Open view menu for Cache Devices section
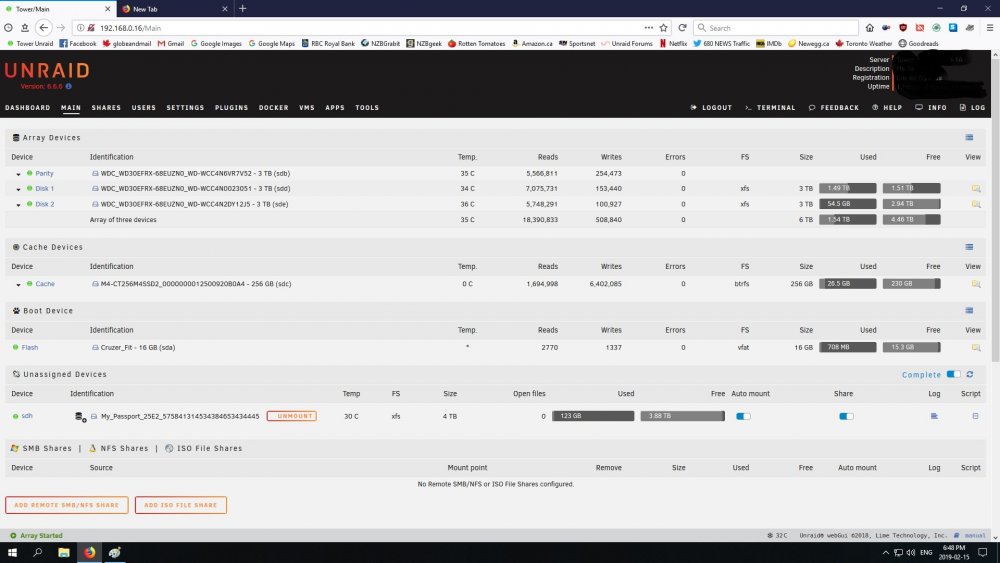Screen dimensions: 1000x563 (969, 247)
